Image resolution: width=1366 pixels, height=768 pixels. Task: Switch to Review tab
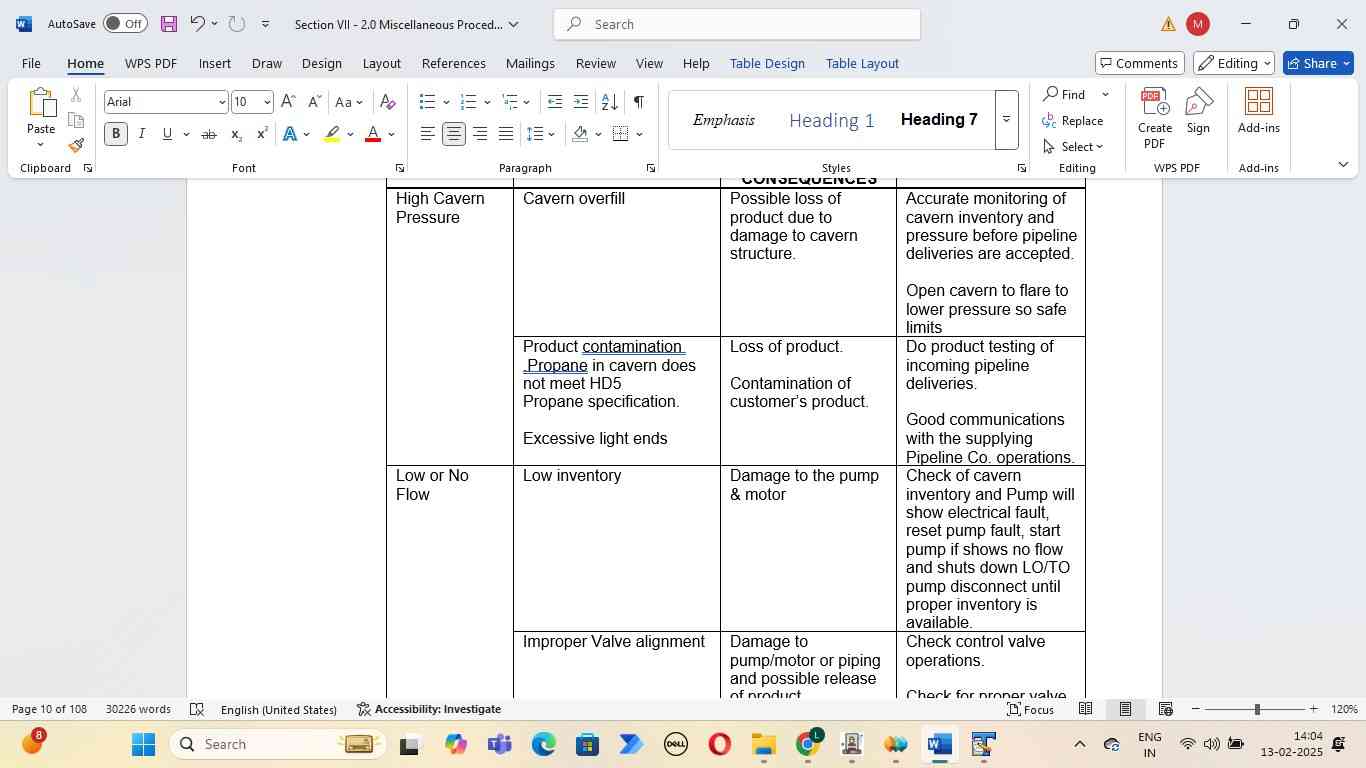tap(595, 63)
